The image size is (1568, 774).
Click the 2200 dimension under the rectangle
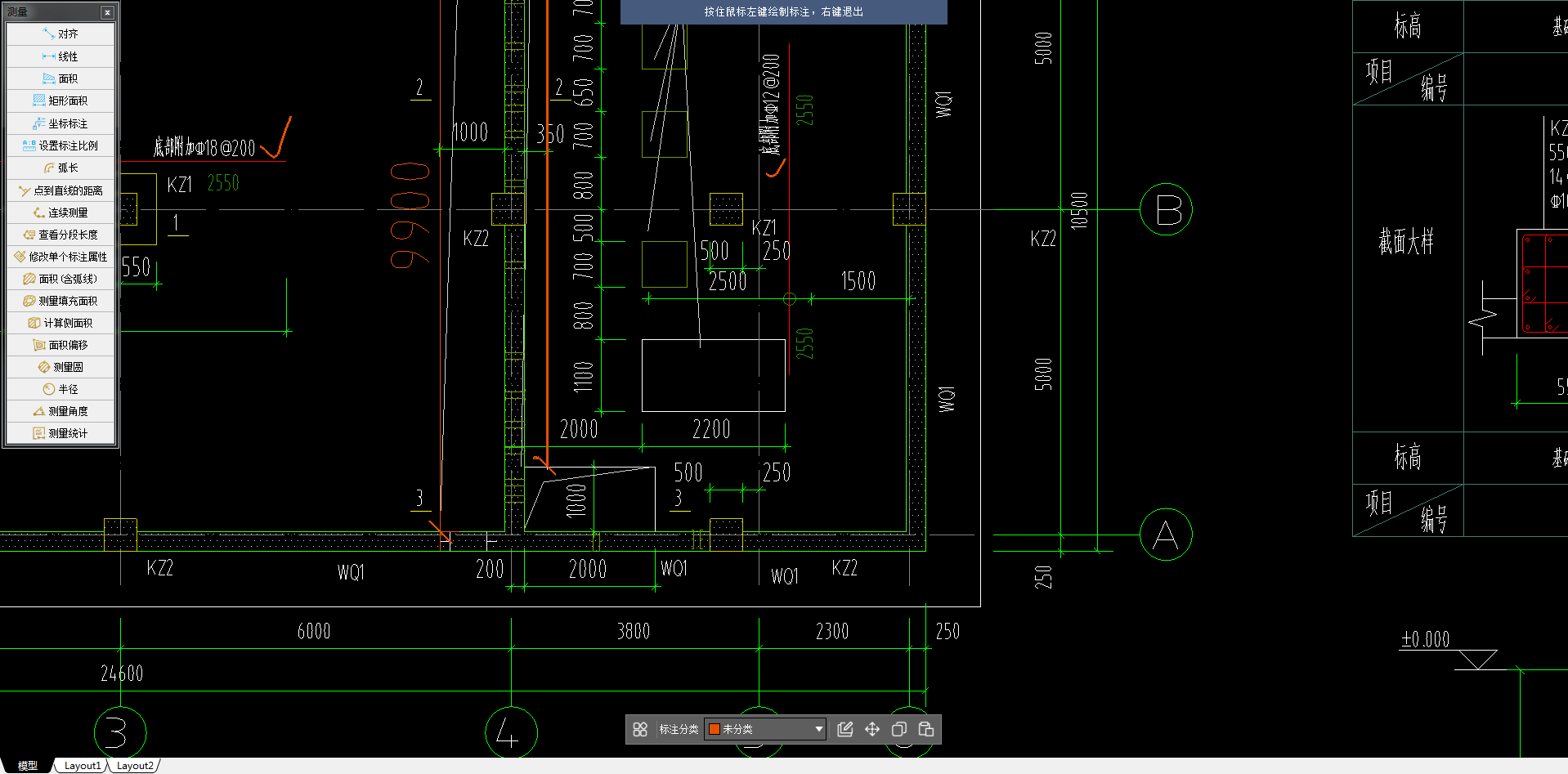pyautogui.click(x=711, y=429)
